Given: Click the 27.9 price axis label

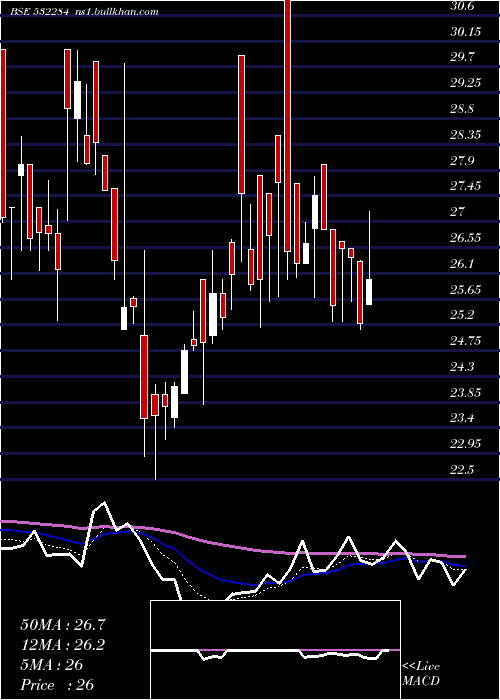Looking at the screenshot, I should 462,161.
